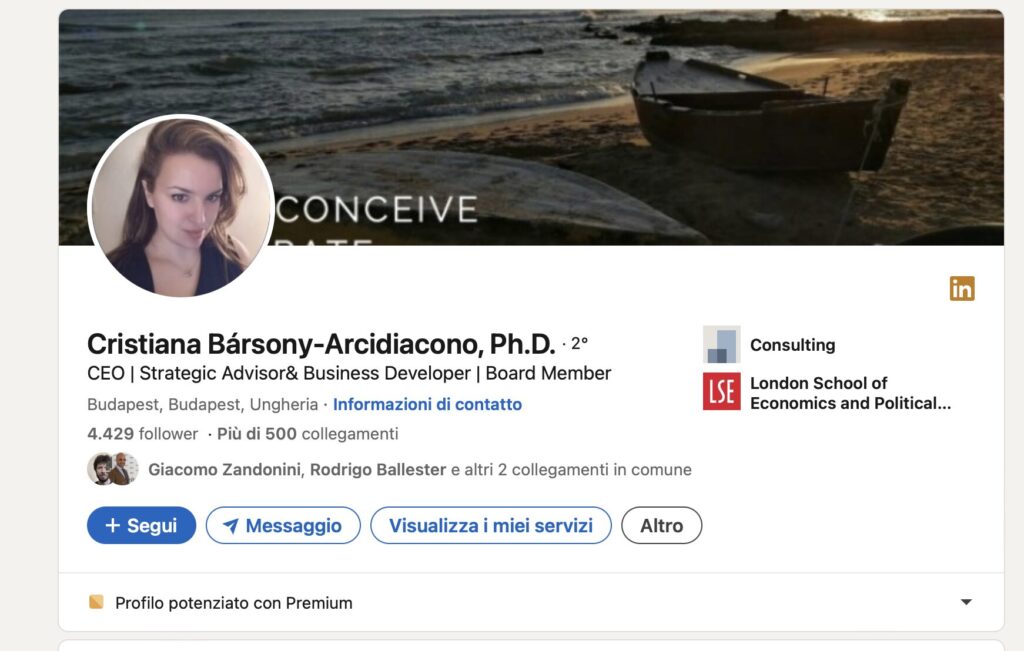
Task: Click the name Cristiana Bársony-Arcidiacono heading
Action: pos(320,344)
